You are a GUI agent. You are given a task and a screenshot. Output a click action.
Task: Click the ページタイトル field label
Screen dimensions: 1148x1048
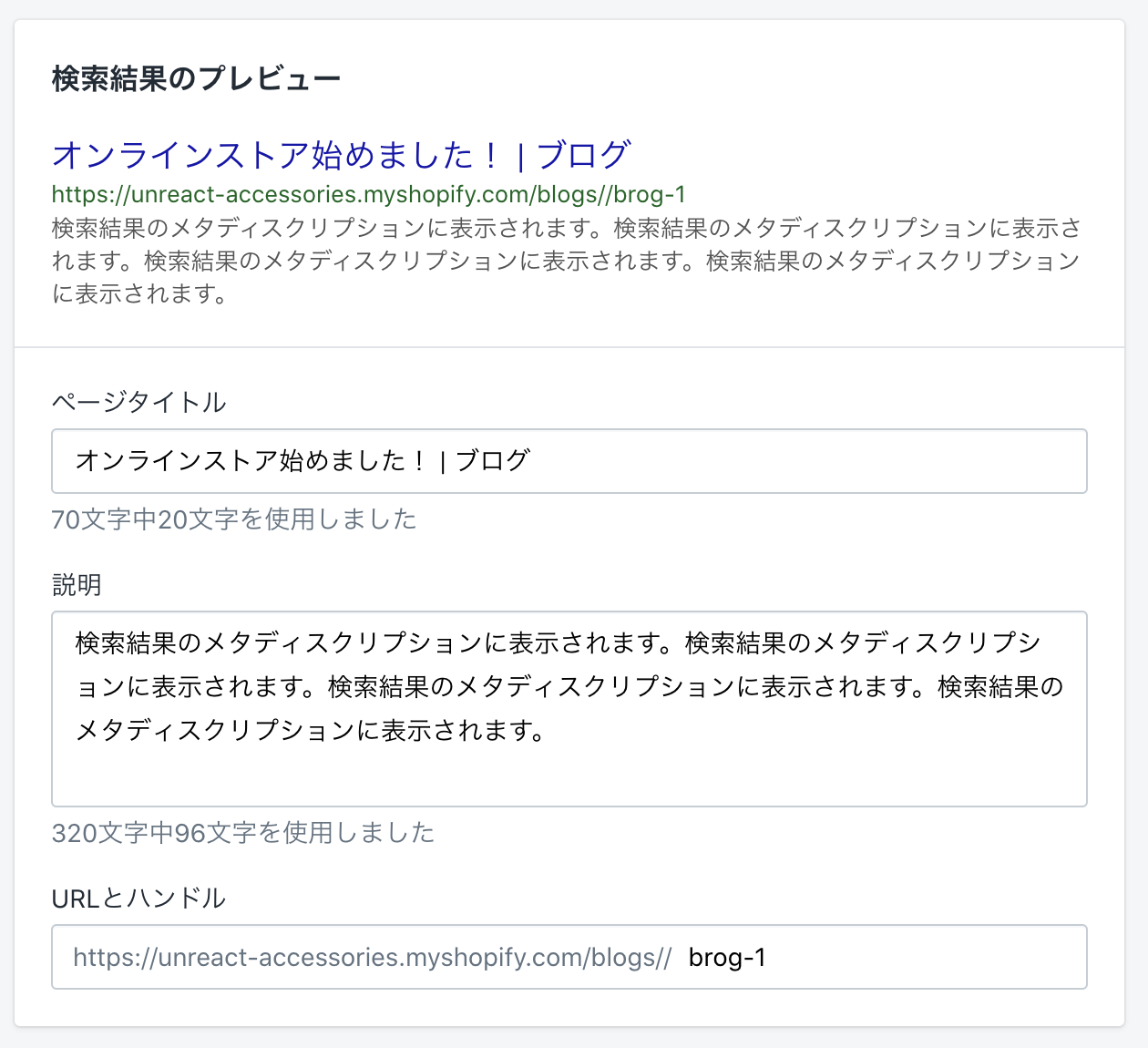(138, 402)
